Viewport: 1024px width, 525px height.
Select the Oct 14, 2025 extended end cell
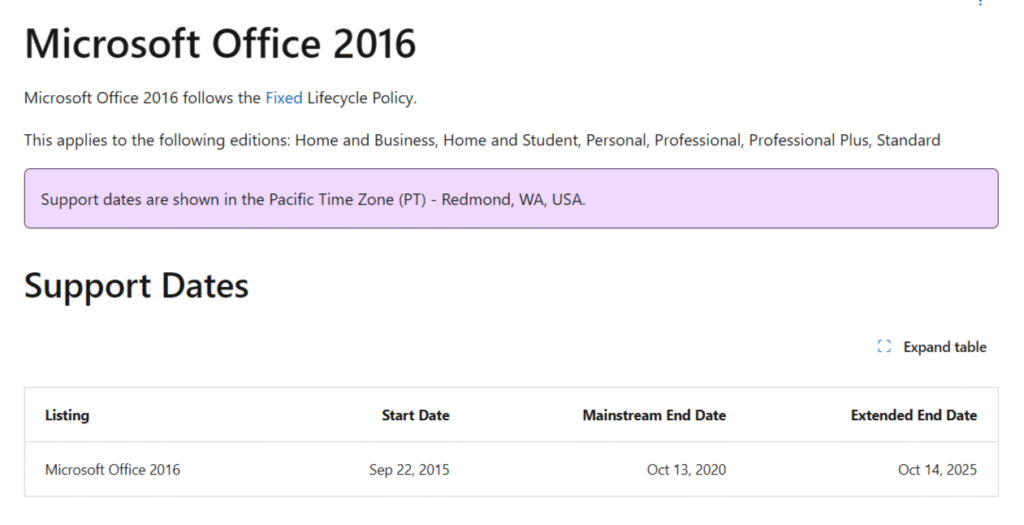click(x=937, y=469)
